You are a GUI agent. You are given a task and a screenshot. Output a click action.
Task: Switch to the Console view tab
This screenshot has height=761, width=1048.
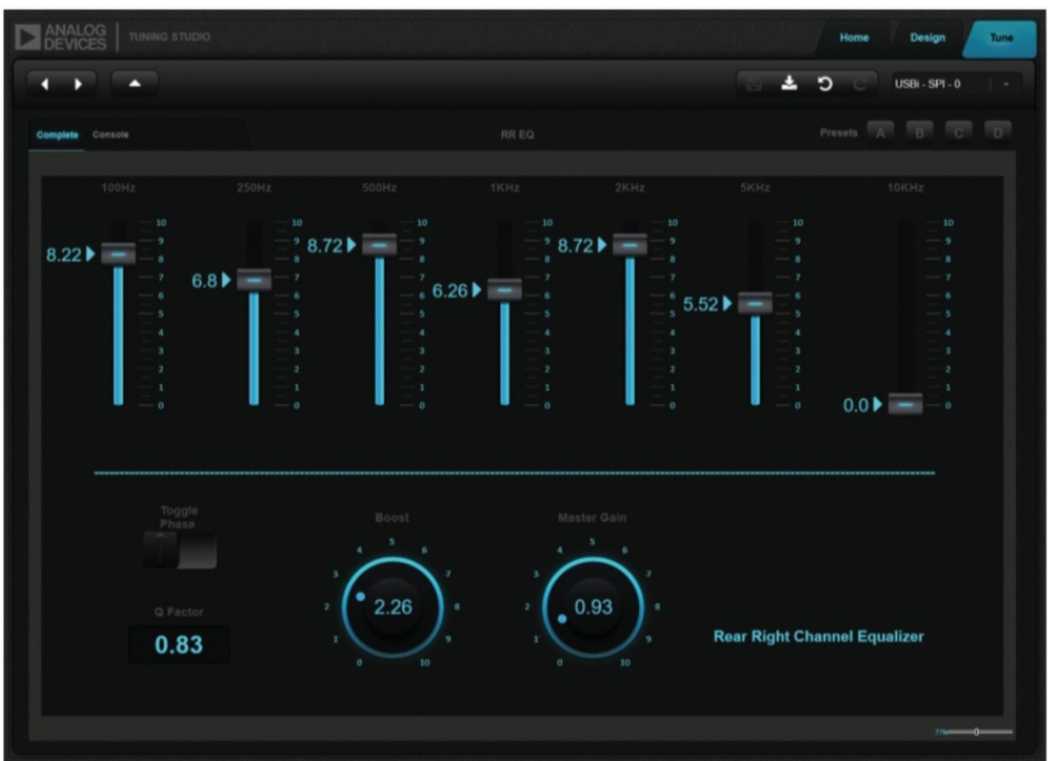(110, 135)
